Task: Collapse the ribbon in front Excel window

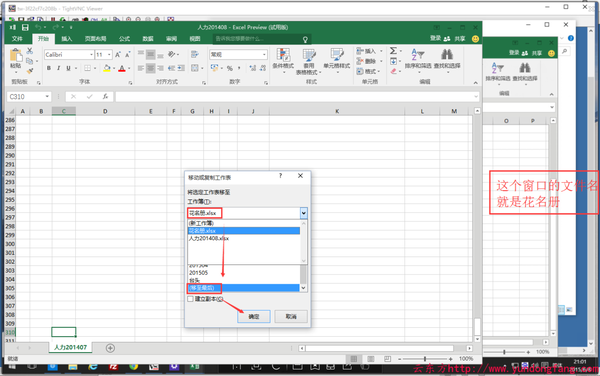Action: pos(475,83)
